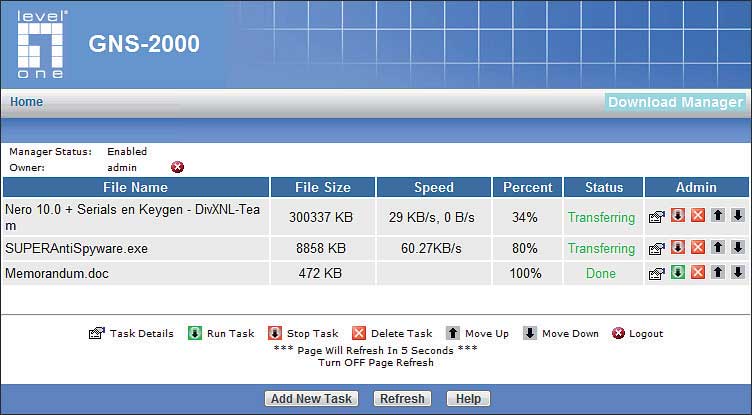Click the Move Down legend icon
The image size is (752, 415).
tap(530, 333)
